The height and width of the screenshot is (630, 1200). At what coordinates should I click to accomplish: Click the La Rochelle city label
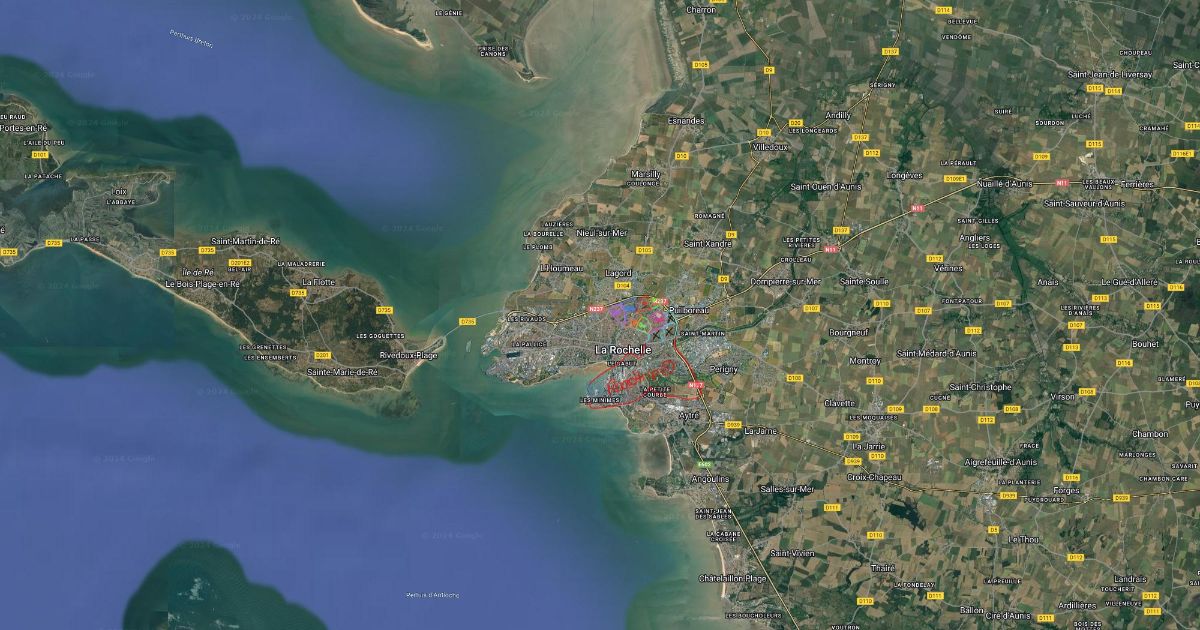tap(622, 350)
